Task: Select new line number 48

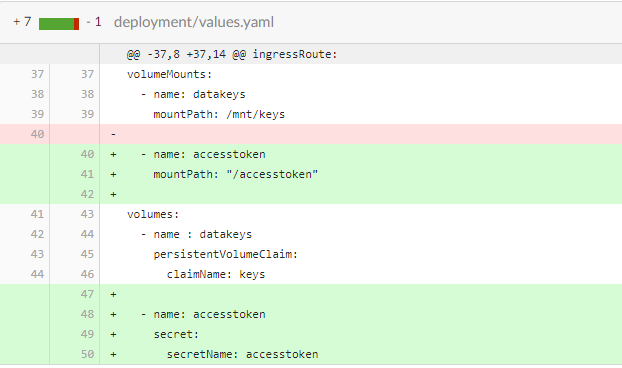Action: (x=87, y=314)
